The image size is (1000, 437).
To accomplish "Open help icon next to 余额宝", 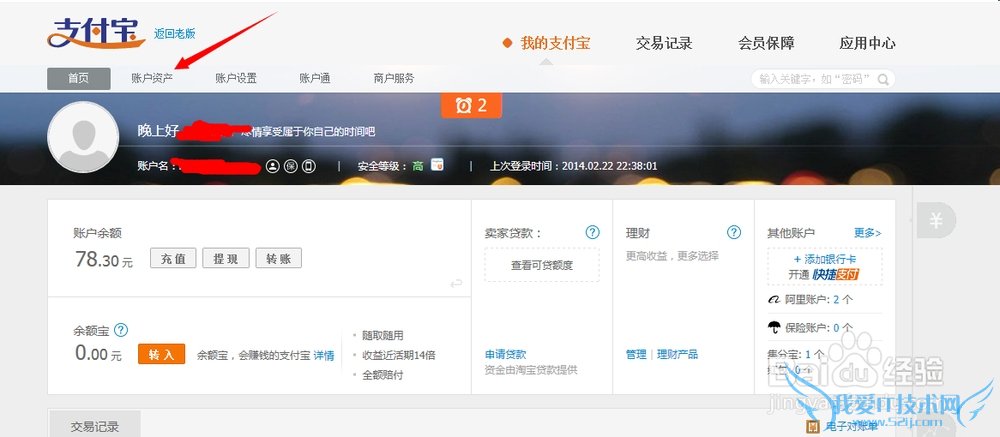I will (x=121, y=330).
